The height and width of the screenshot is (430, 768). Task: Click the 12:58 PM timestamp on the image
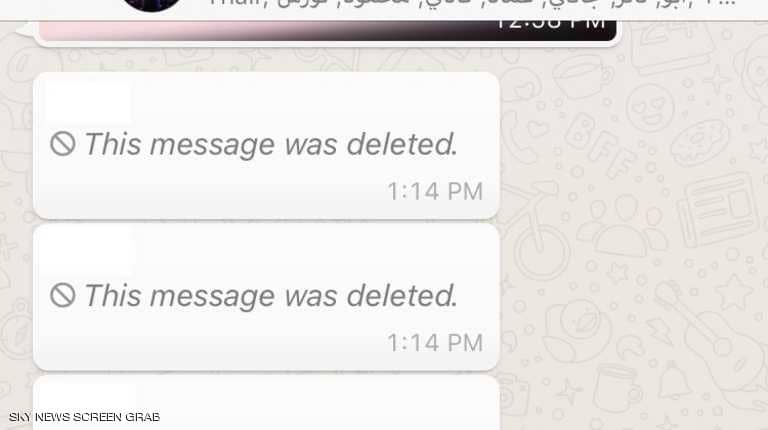coord(551,24)
